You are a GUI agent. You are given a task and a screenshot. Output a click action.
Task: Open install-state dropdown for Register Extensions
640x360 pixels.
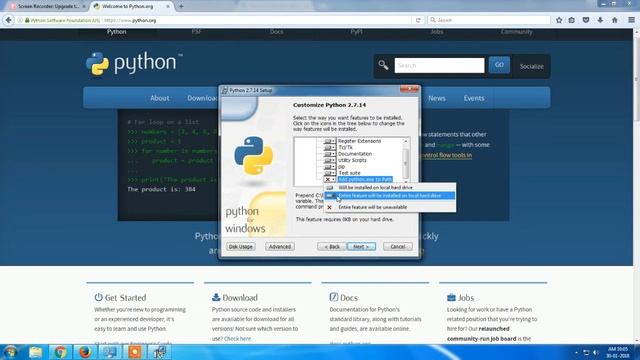[x=329, y=141]
